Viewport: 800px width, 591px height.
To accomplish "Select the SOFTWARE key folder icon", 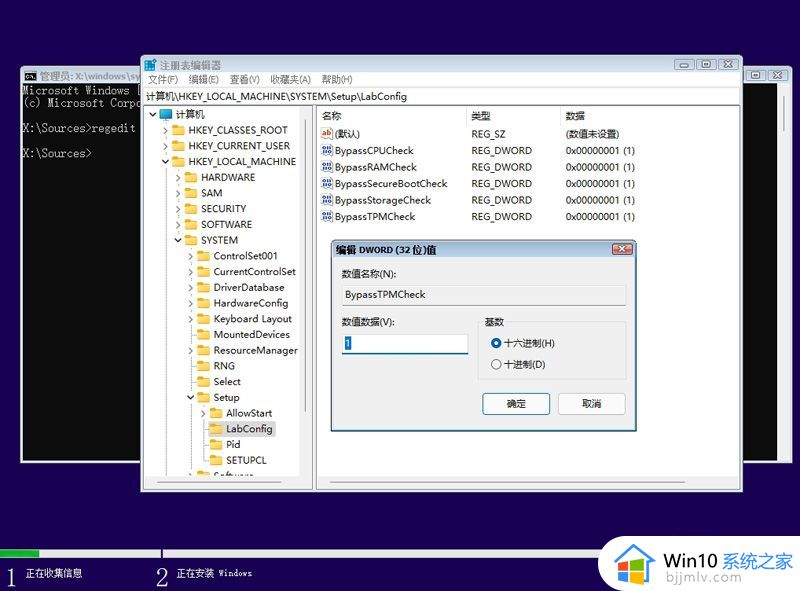I will click(191, 225).
